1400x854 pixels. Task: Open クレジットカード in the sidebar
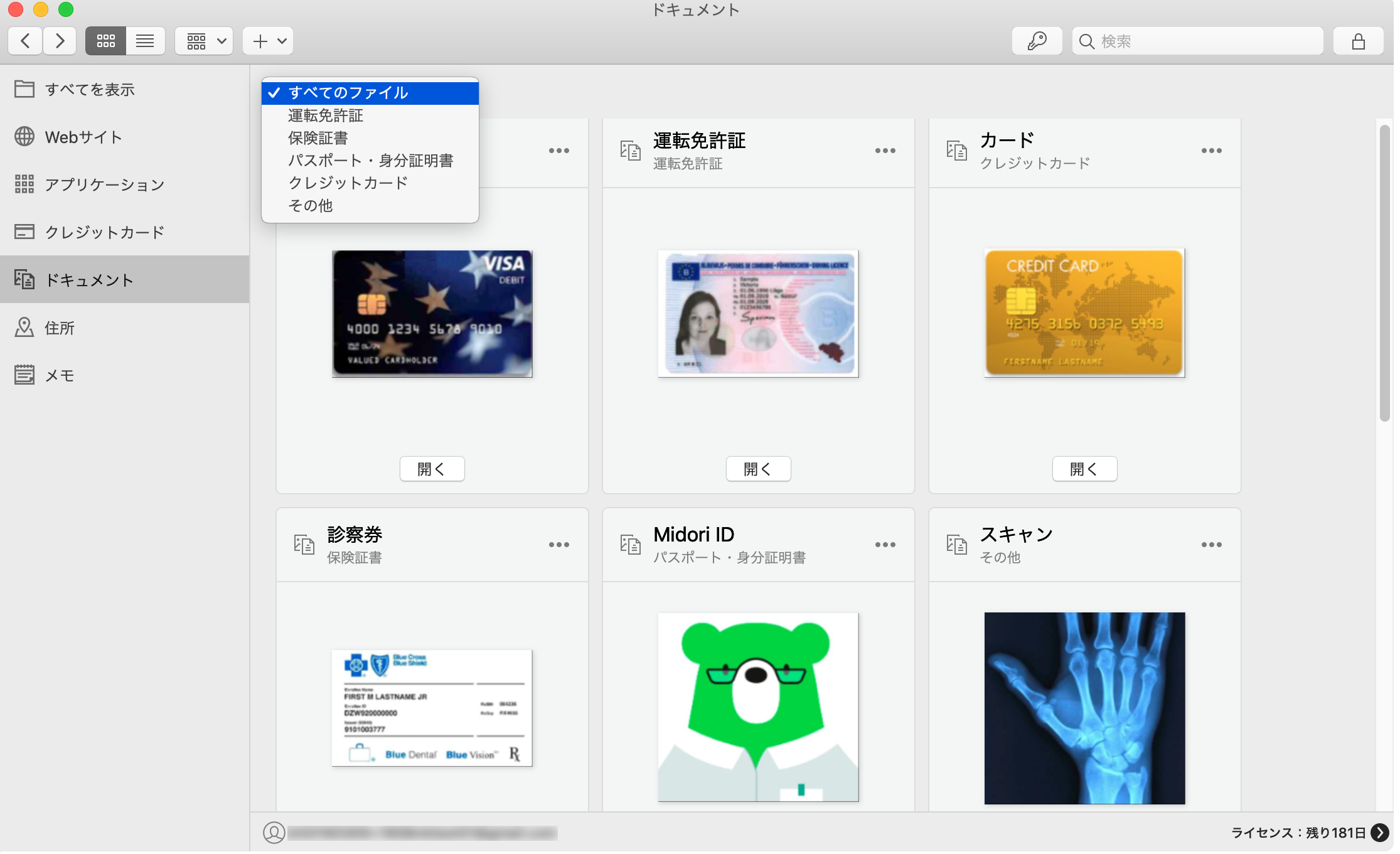click(x=124, y=232)
